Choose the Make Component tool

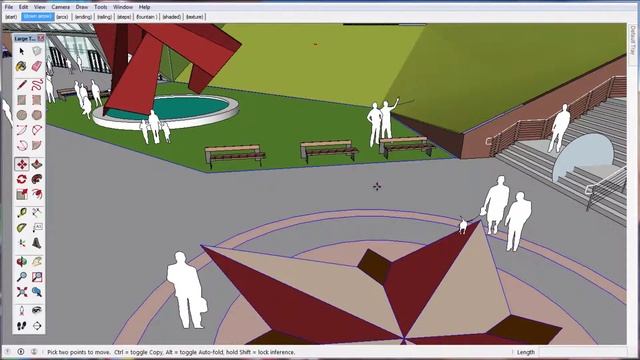tap(37, 51)
